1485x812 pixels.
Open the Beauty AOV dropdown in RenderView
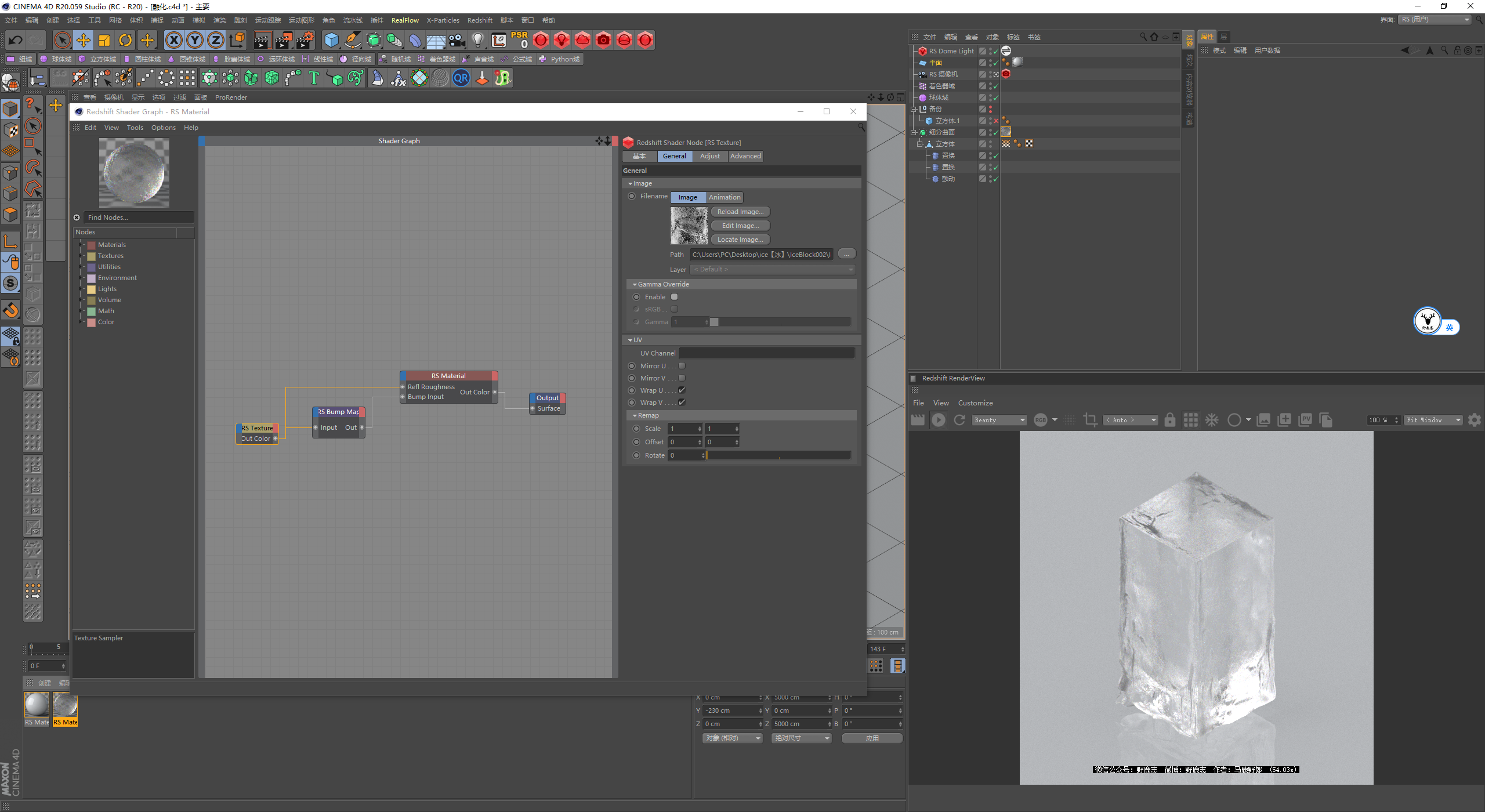(x=999, y=420)
